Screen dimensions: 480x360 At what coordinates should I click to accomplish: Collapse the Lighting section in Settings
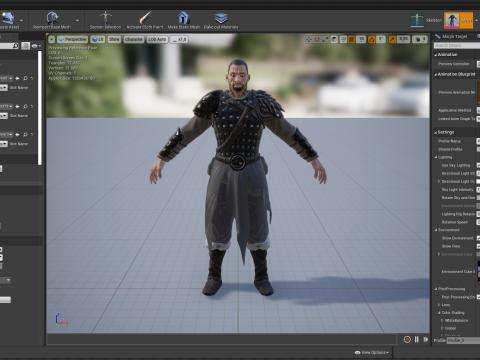pos(436,157)
